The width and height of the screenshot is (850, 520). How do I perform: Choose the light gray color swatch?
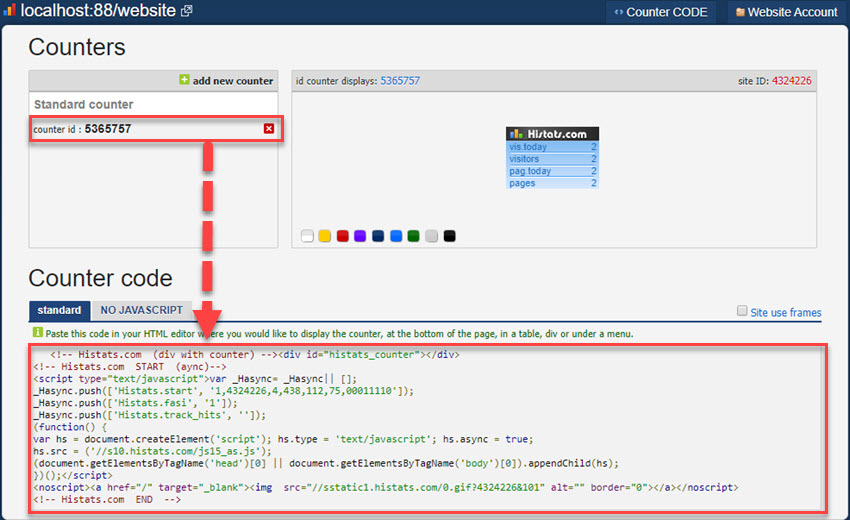click(432, 236)
